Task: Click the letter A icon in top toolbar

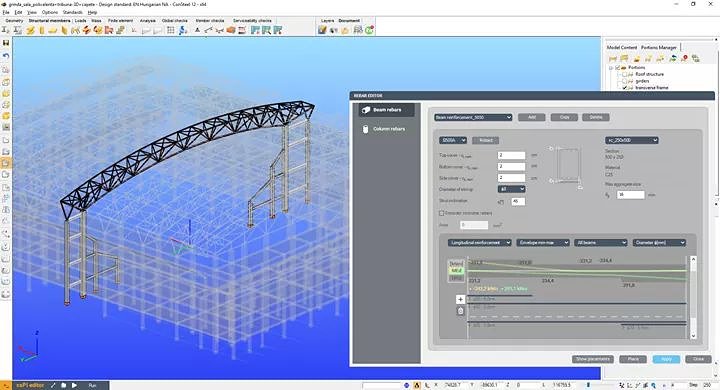Action: (x=197, y=30)
